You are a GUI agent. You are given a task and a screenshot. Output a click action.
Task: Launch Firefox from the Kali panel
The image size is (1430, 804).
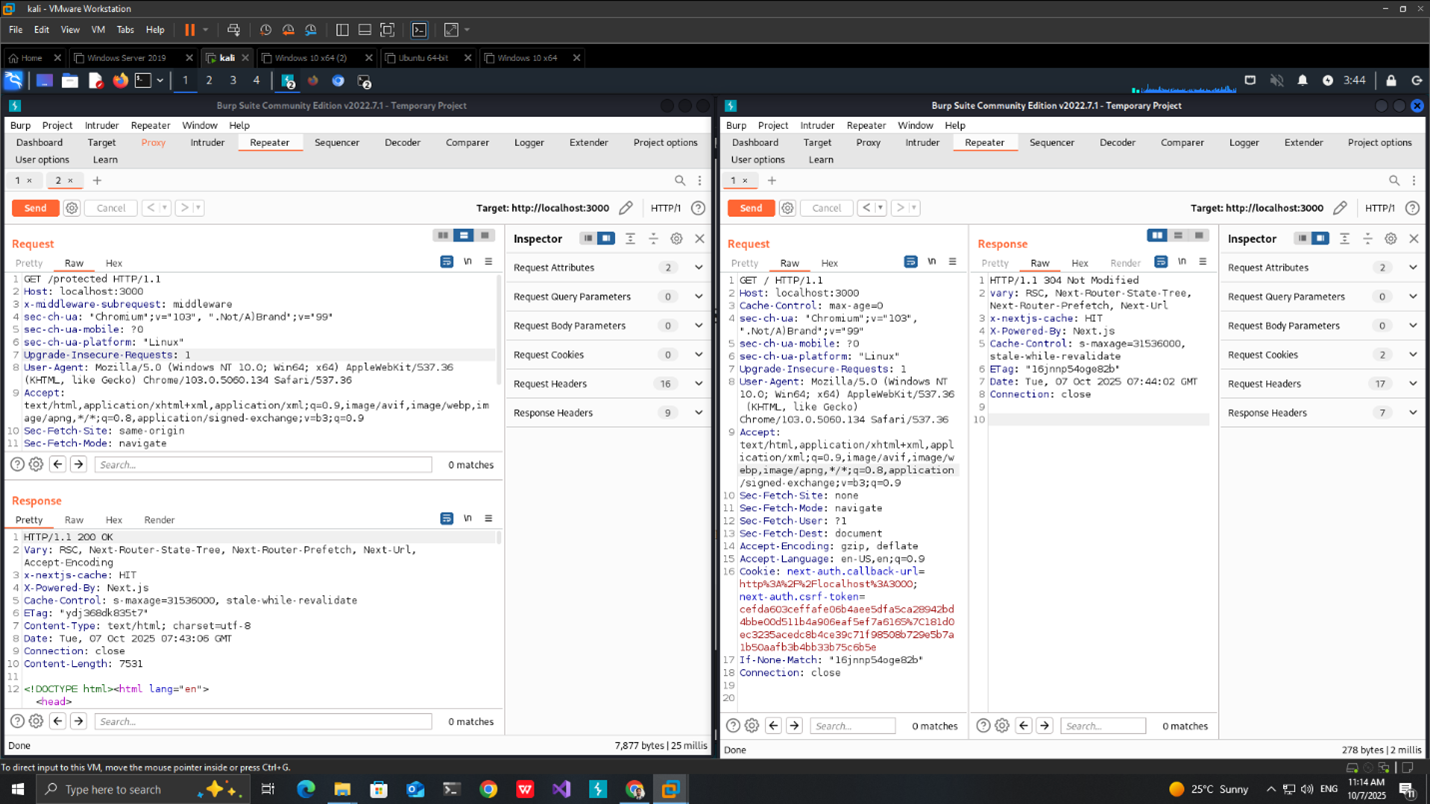(121, 81)
